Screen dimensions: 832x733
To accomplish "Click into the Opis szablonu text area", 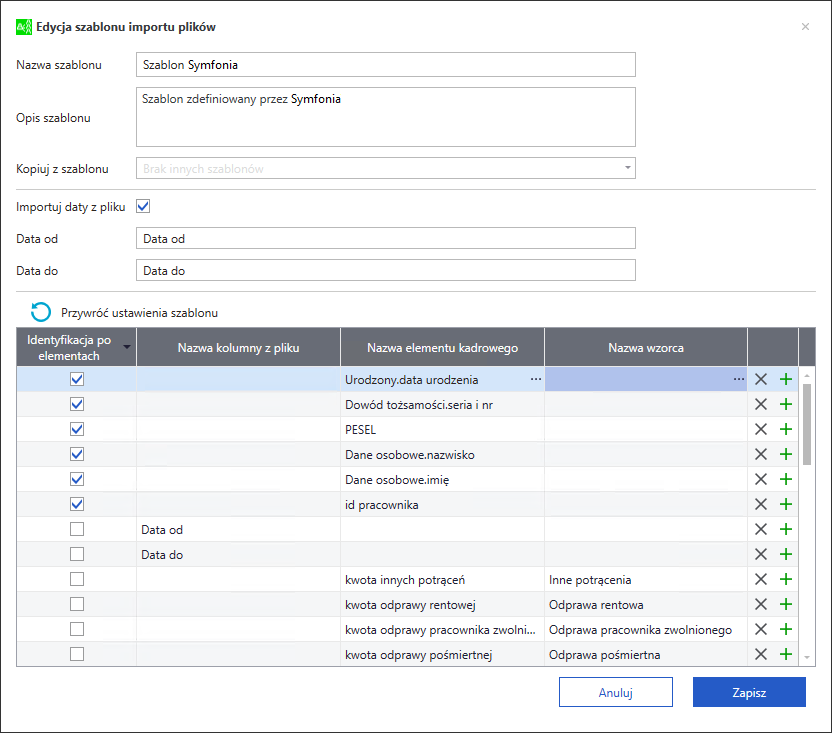I will click(x=386, y=117).
